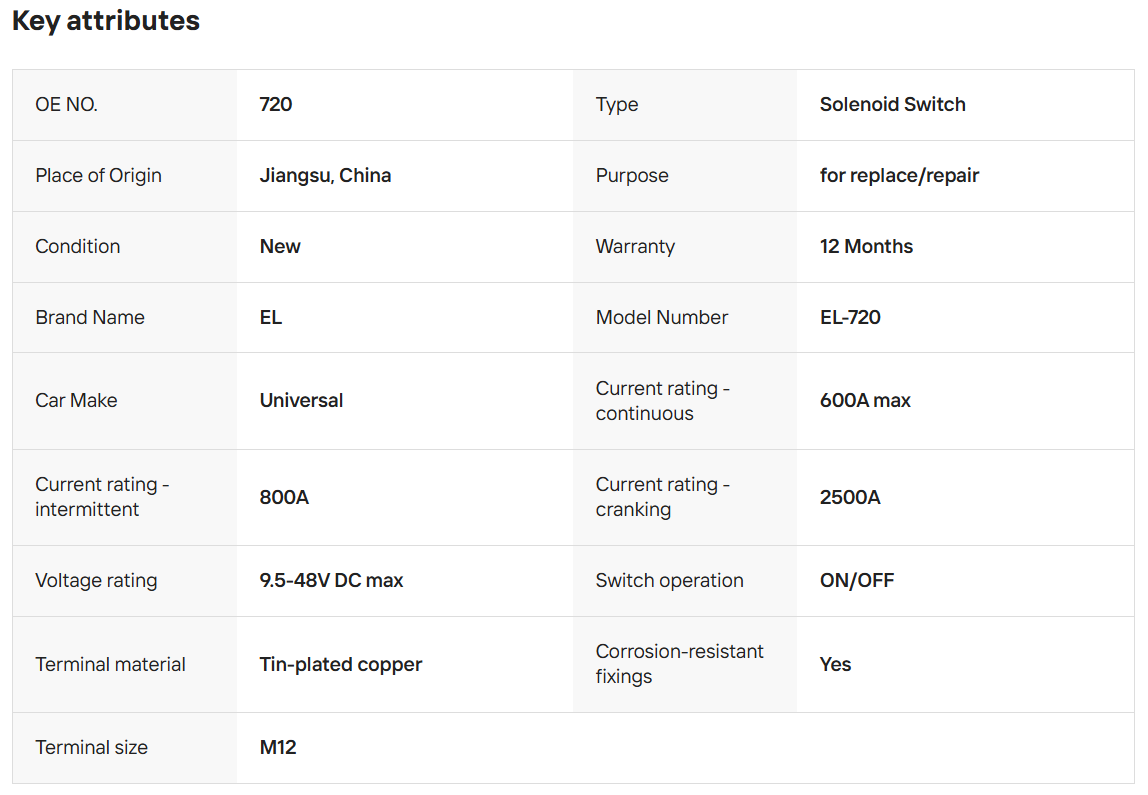This screenshot has height=795, width=1148.
Task: Click the Place of Origin label
Action: pyautogui.click(x=98, y=176)
